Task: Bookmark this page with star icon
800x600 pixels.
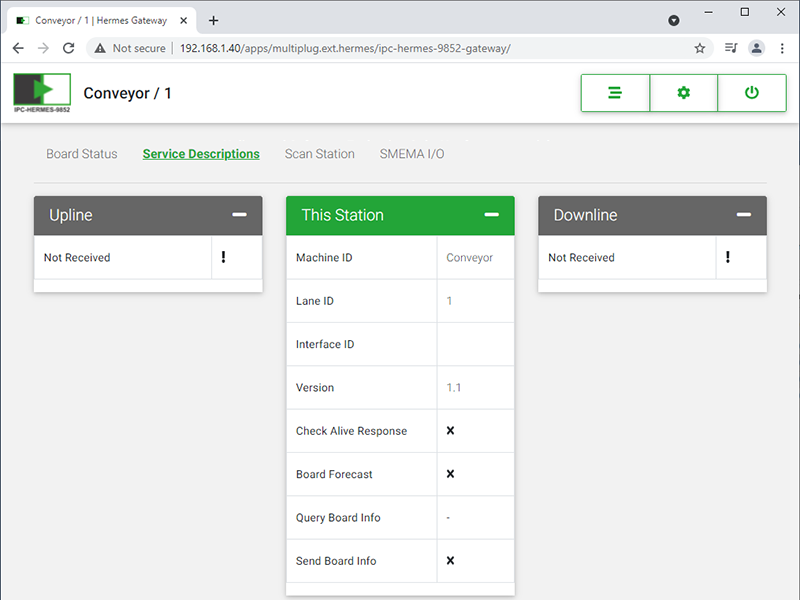Action: (x=700, y=48)
